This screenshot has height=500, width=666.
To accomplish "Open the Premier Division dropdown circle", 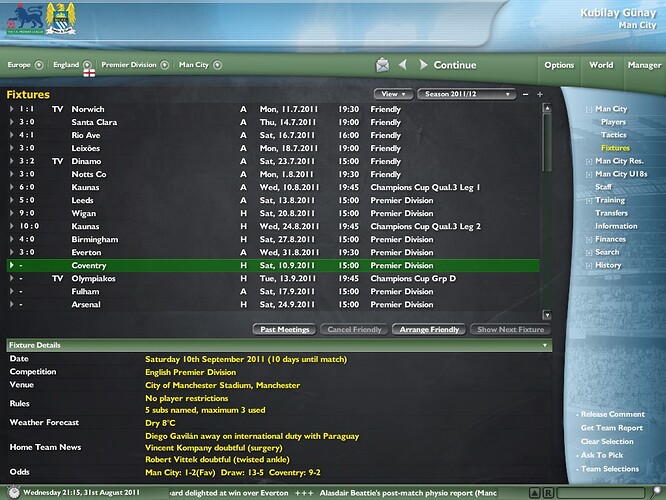I will (x=165, y=65).
